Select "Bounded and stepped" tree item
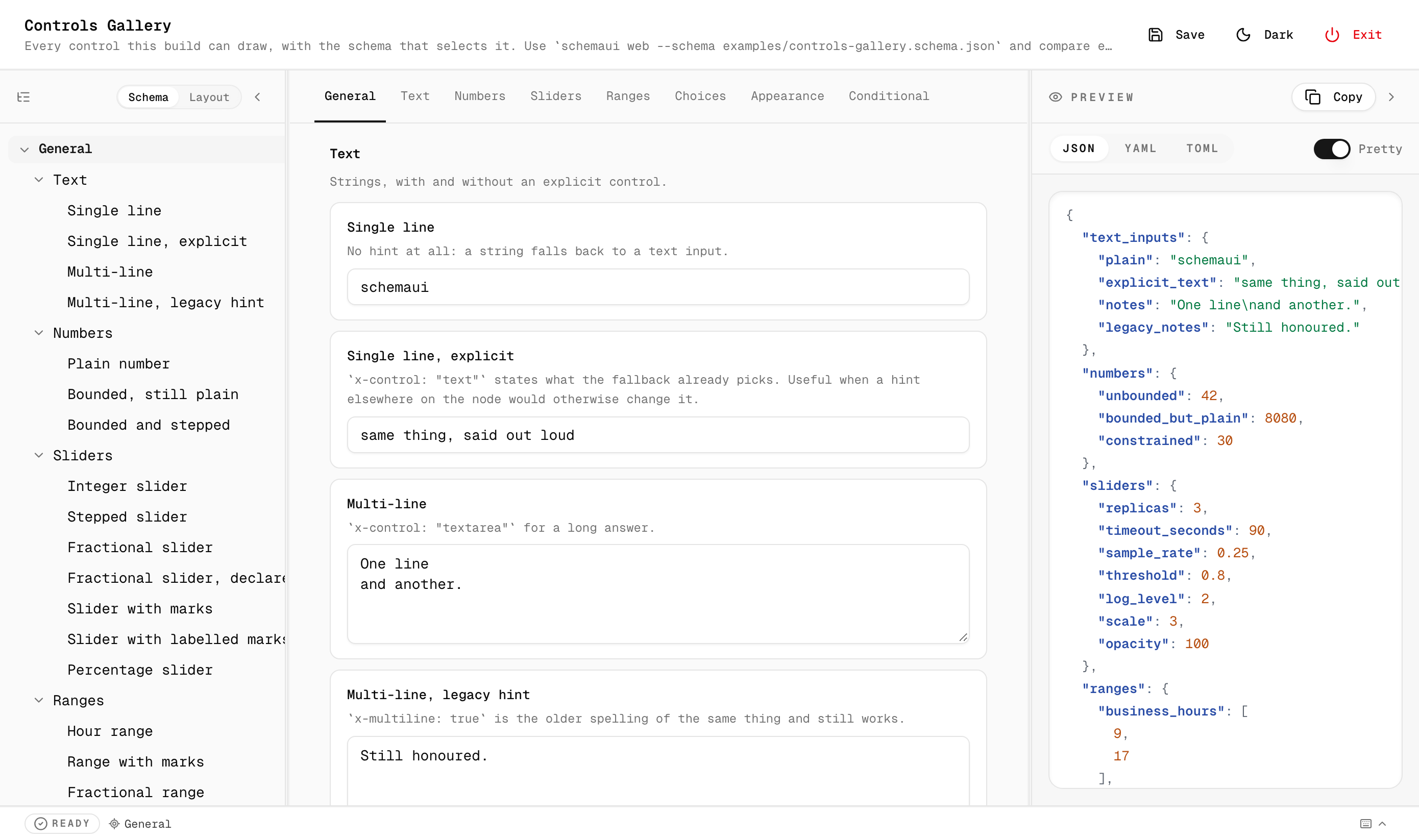Viewport: 1419px width, 840px height. coord(149,425)
